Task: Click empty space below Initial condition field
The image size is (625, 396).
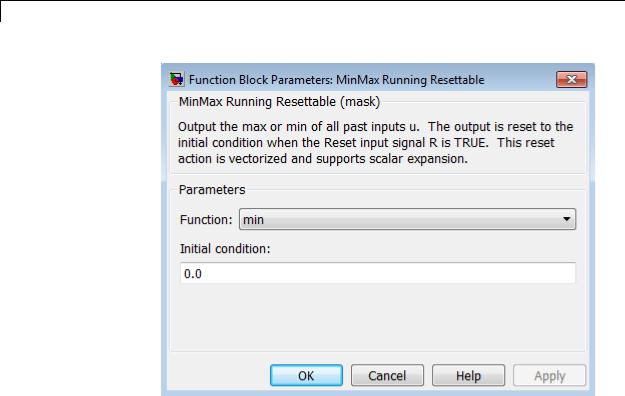Action: (x=377, y=317)
